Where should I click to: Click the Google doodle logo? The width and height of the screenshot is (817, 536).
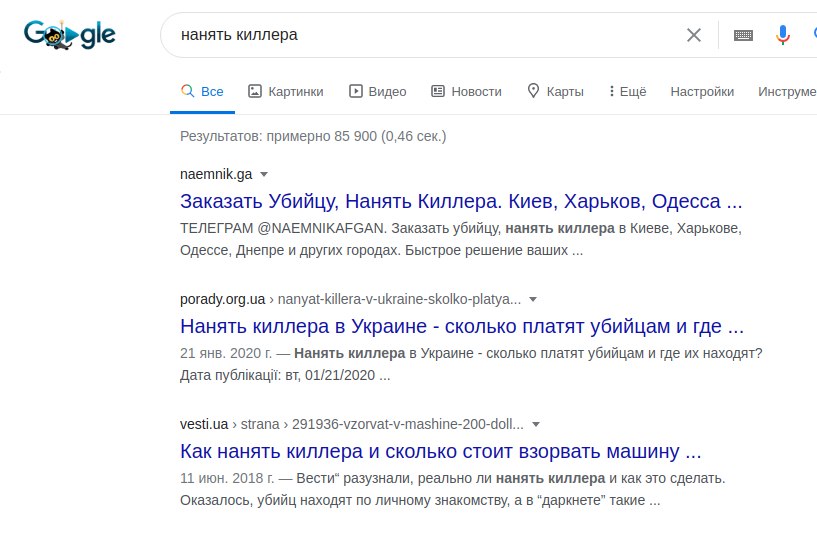69,35
